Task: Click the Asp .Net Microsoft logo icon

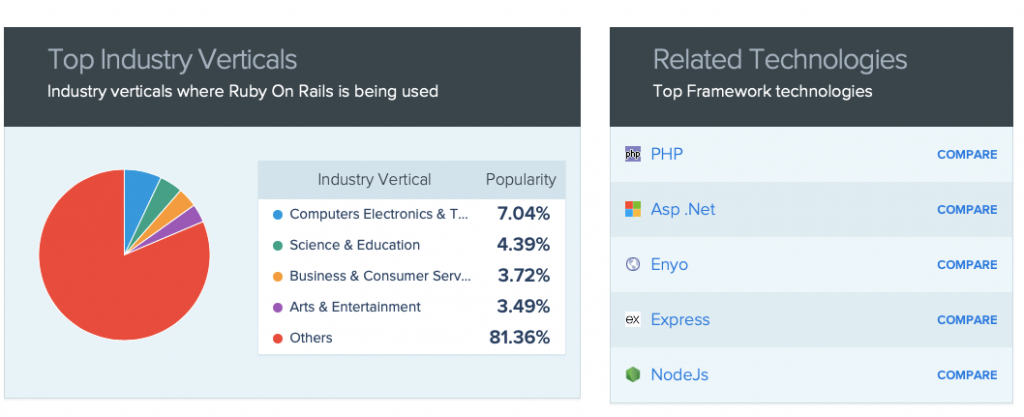Action: [x=632, y=209]
